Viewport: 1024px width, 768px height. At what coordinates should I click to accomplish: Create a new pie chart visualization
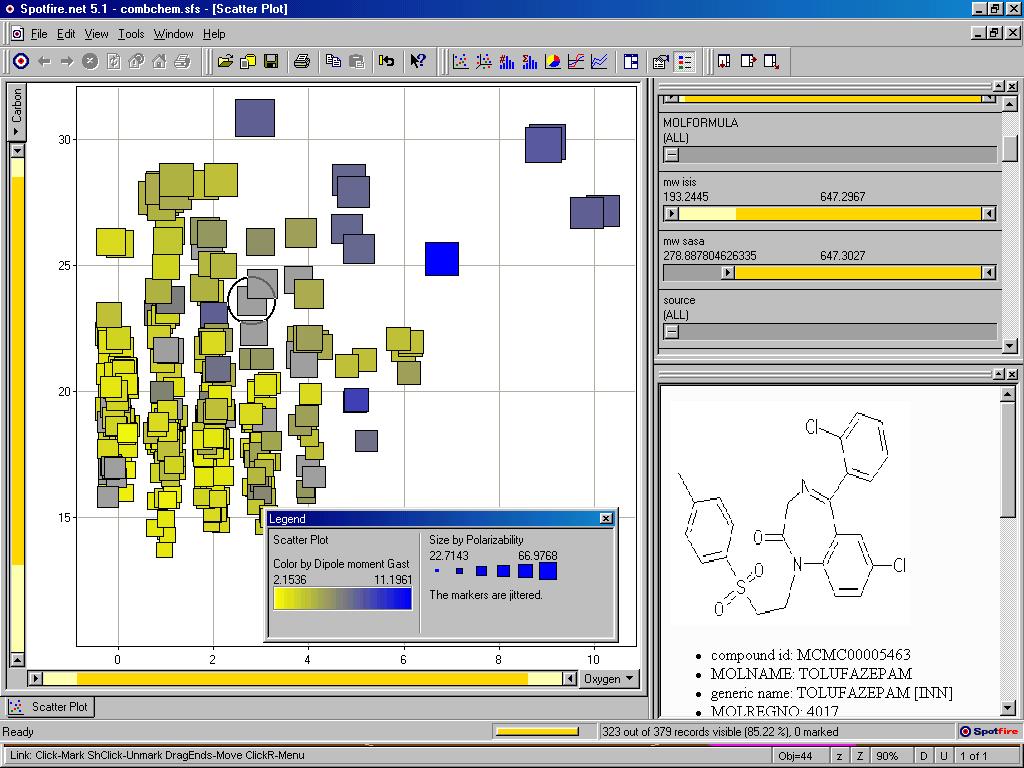tap(552, 62)
